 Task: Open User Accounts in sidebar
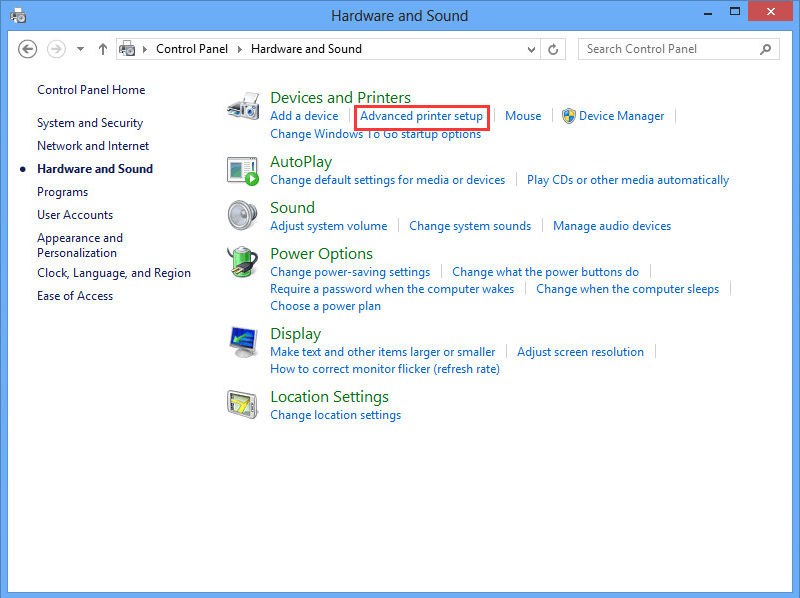coord(75,215)
